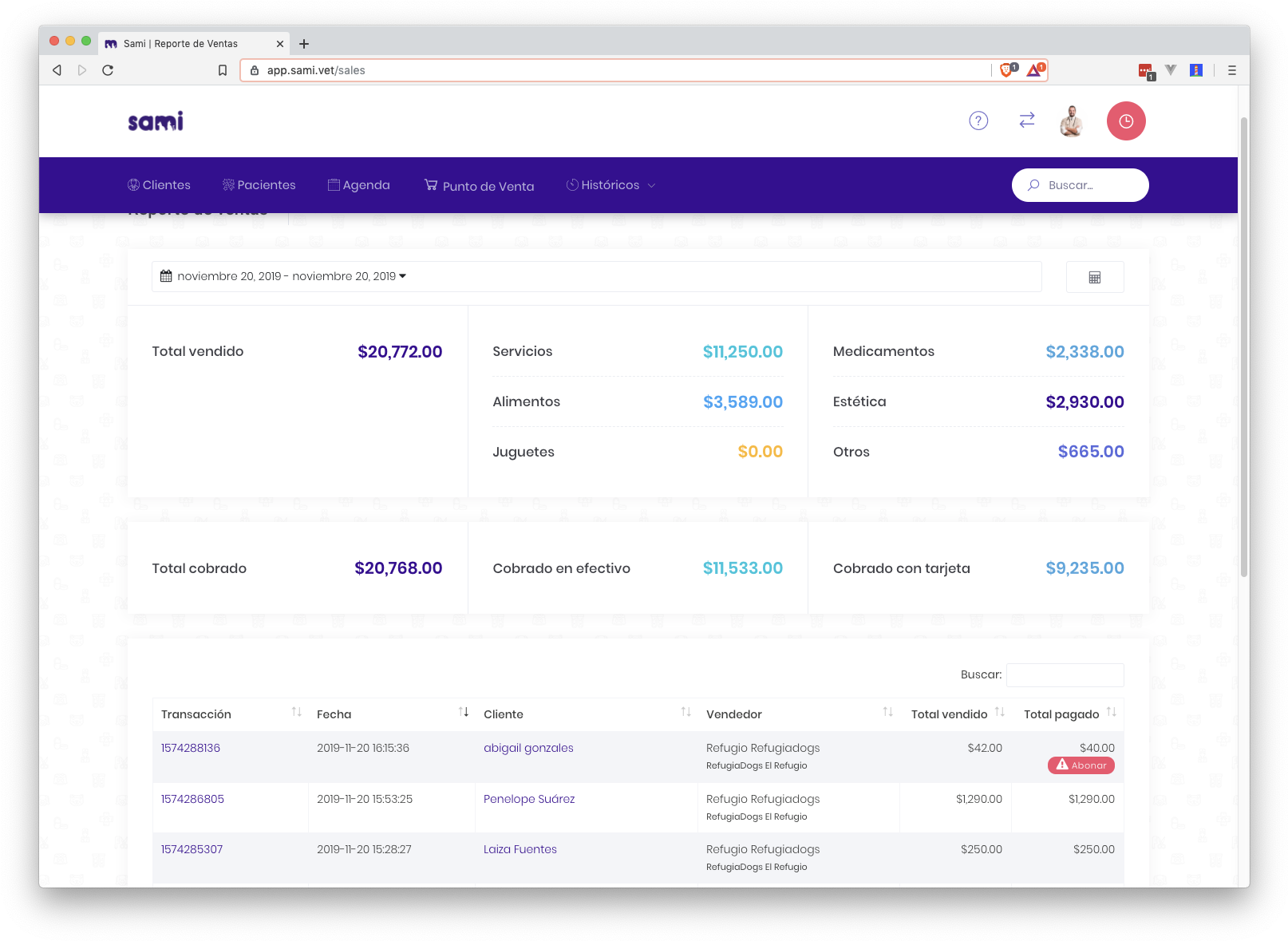Sort table by Total vendido column

tap(956, 714)
